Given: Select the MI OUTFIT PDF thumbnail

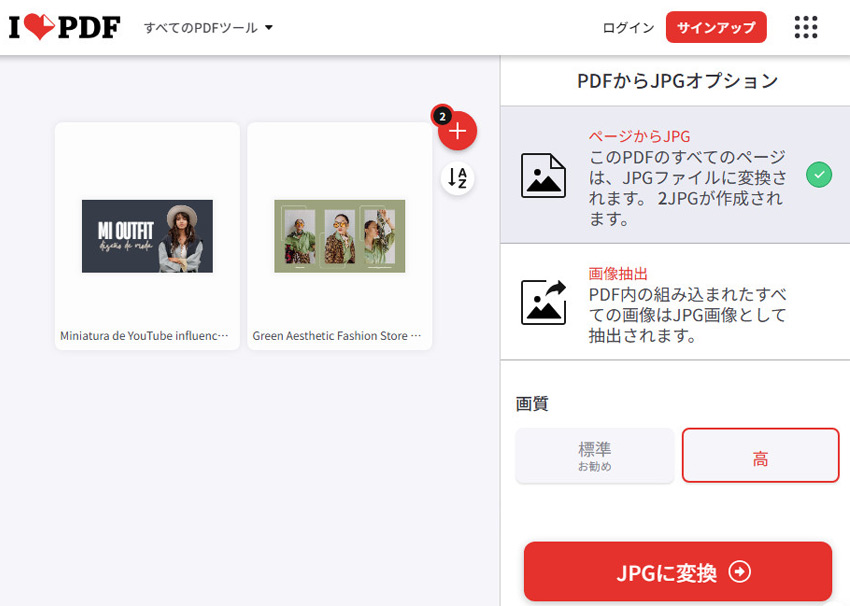Looking at the screenshot, I should click(x=147, y=236).
